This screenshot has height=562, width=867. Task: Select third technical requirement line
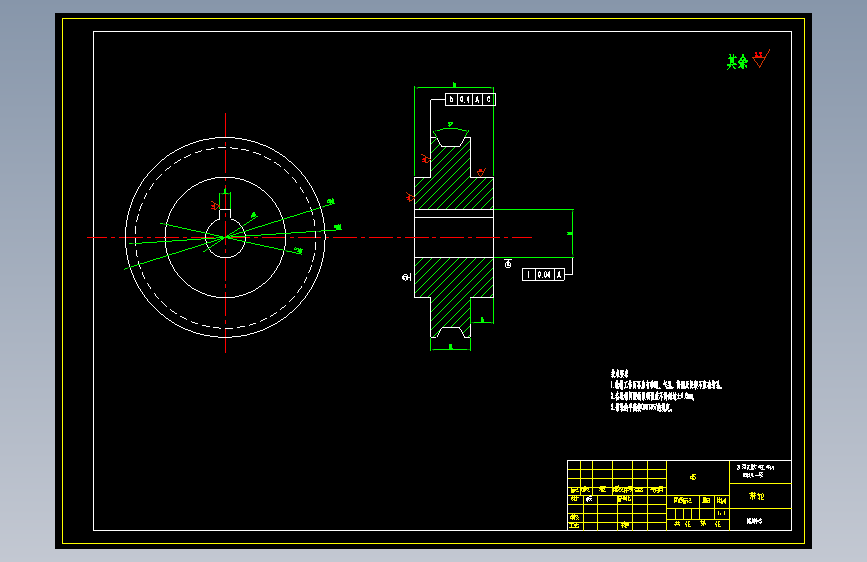coord(641,408)
